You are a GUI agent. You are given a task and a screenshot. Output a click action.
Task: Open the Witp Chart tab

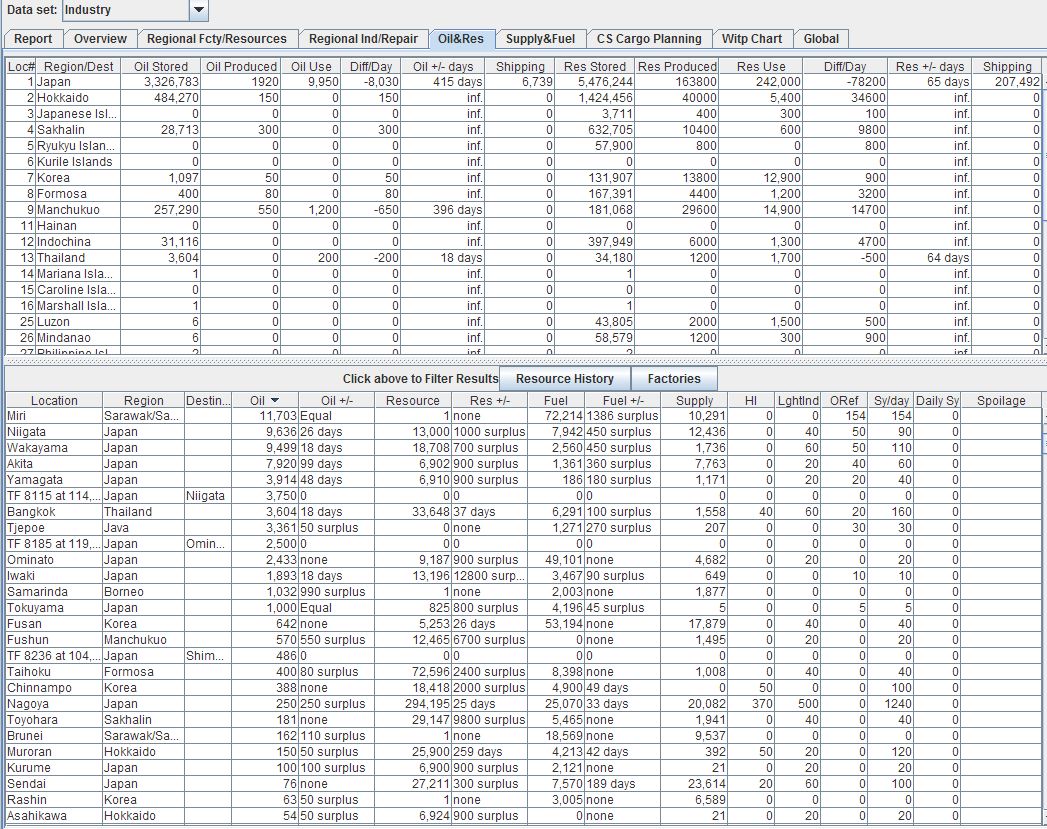click(752, 39)
